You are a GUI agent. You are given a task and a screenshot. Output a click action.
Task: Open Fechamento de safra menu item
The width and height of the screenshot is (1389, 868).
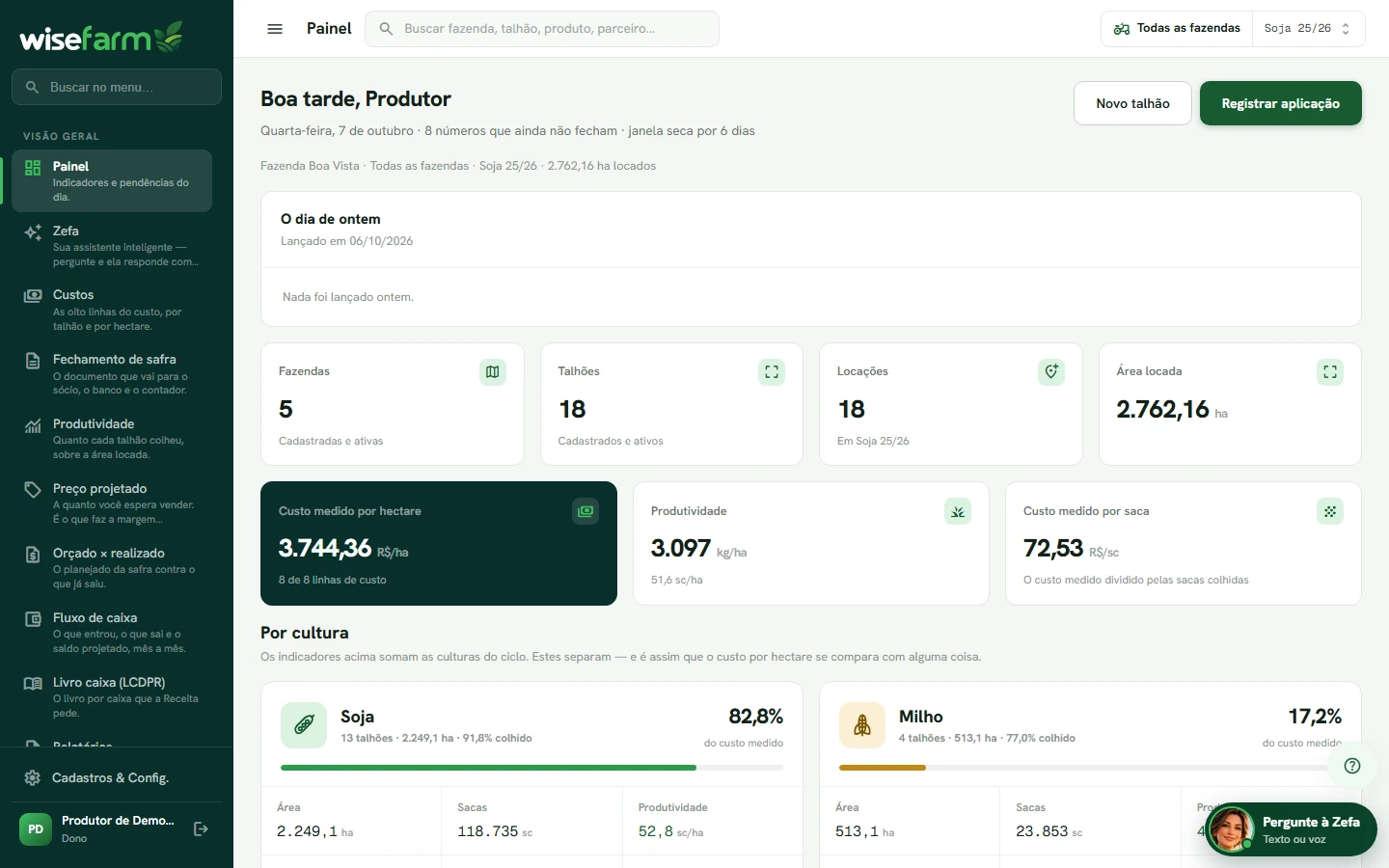[x=112, y=374]
